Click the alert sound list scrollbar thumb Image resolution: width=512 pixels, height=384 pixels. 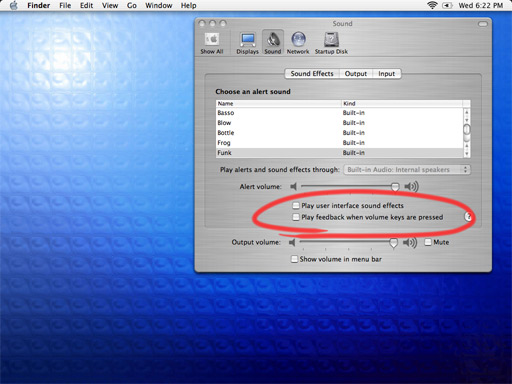tap(467, 129)
